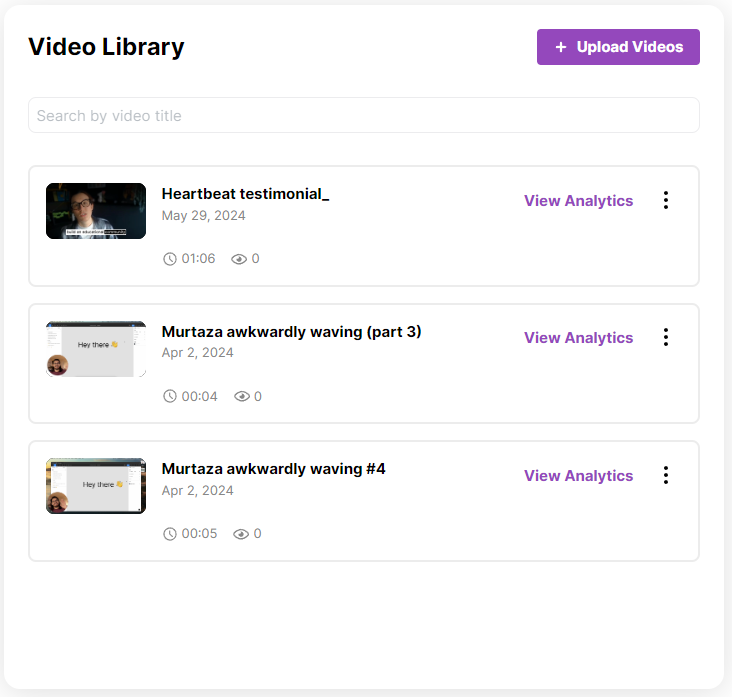Click the eye views icon on Murtaza waving #4

241,534
